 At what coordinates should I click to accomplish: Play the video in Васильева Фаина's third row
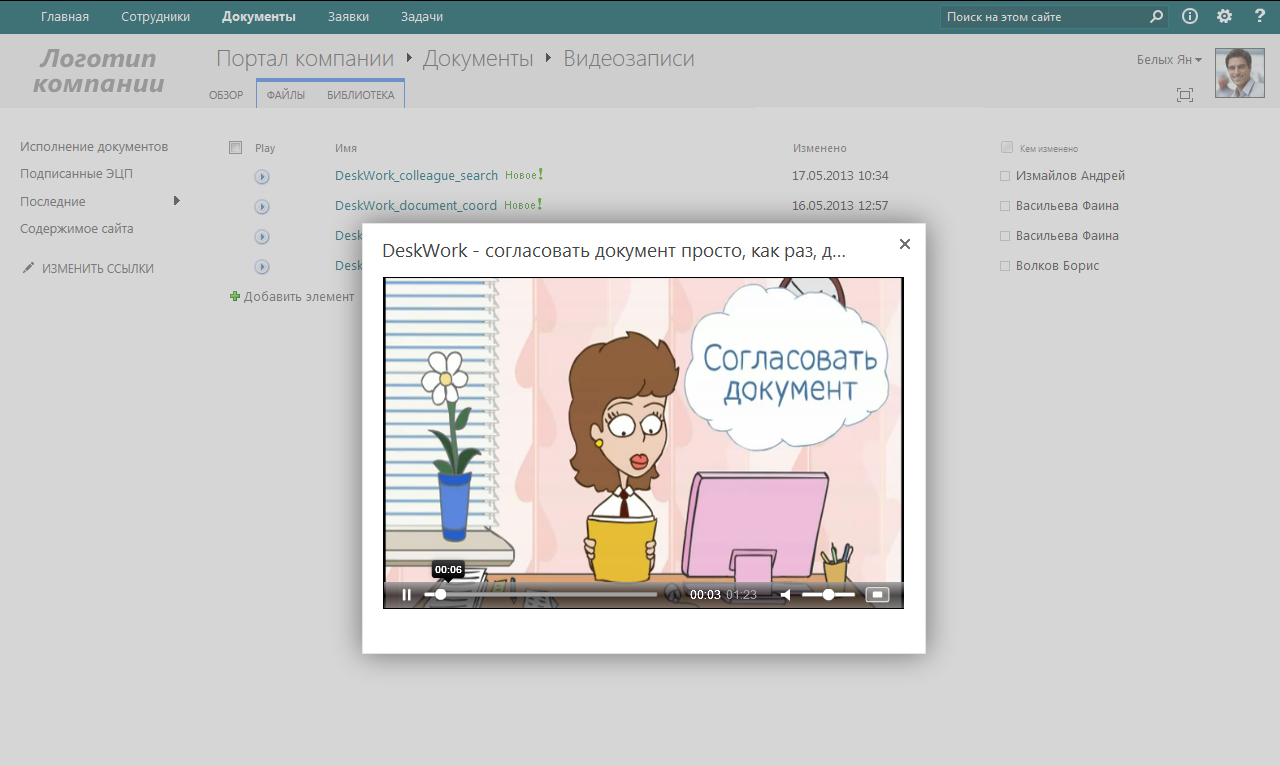pyautogui.click(x=262, y=237)
